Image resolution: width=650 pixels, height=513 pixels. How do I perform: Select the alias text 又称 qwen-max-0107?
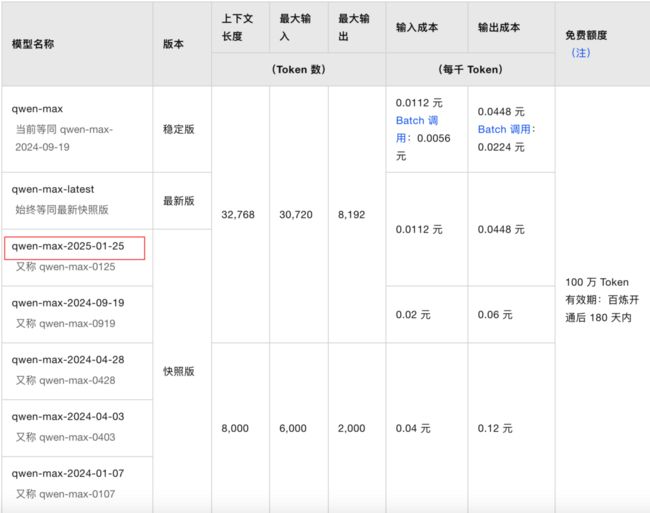coord(65,494)
